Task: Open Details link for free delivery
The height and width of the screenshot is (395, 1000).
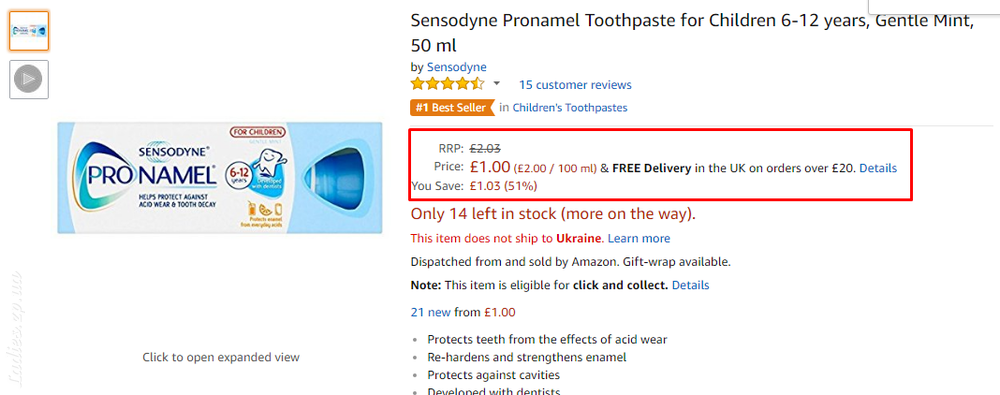Action: pos(878,168)
